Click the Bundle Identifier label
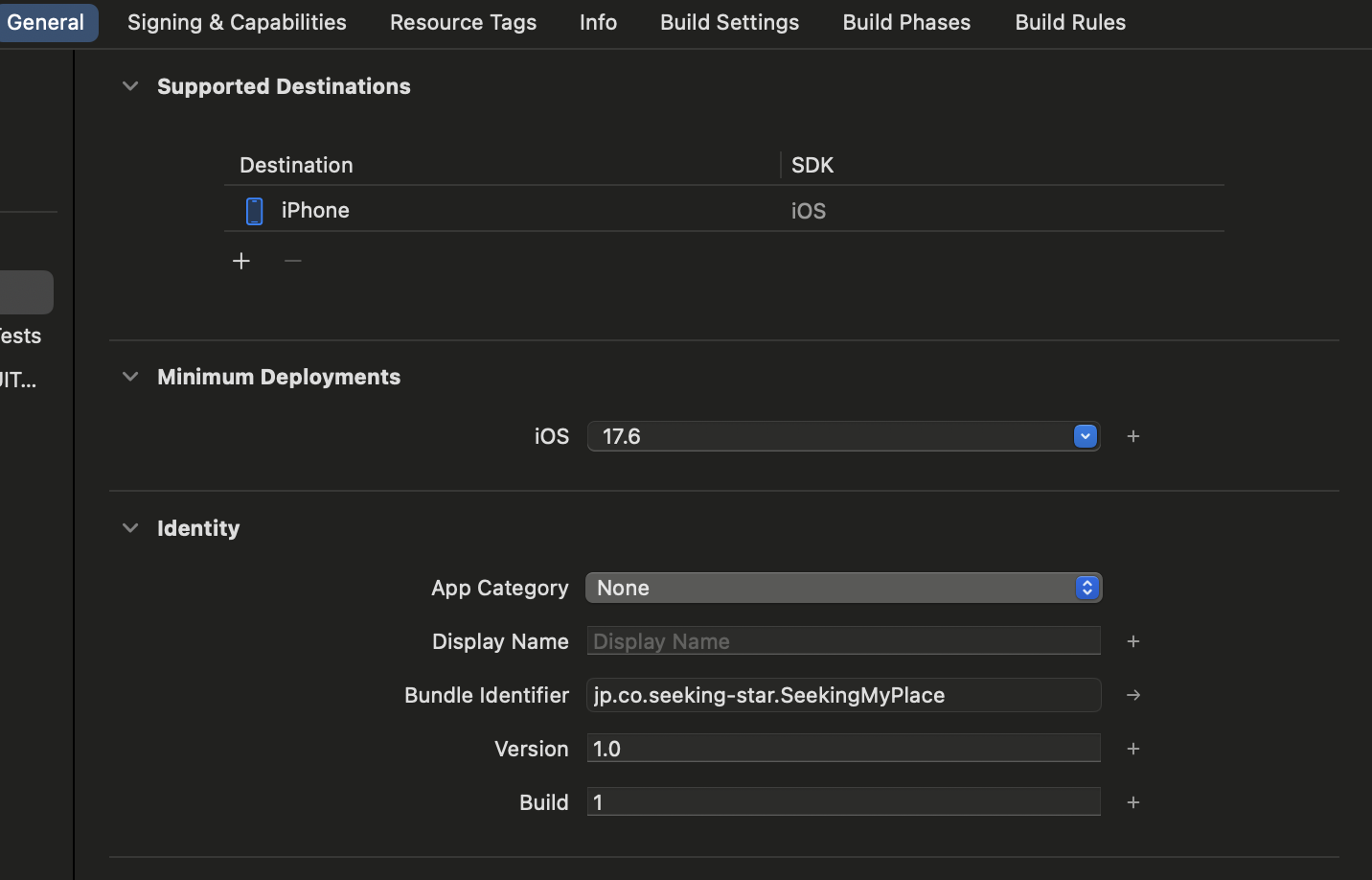Image resolution: width=1372 pixels, height=880 pixels. click(487, 695)
